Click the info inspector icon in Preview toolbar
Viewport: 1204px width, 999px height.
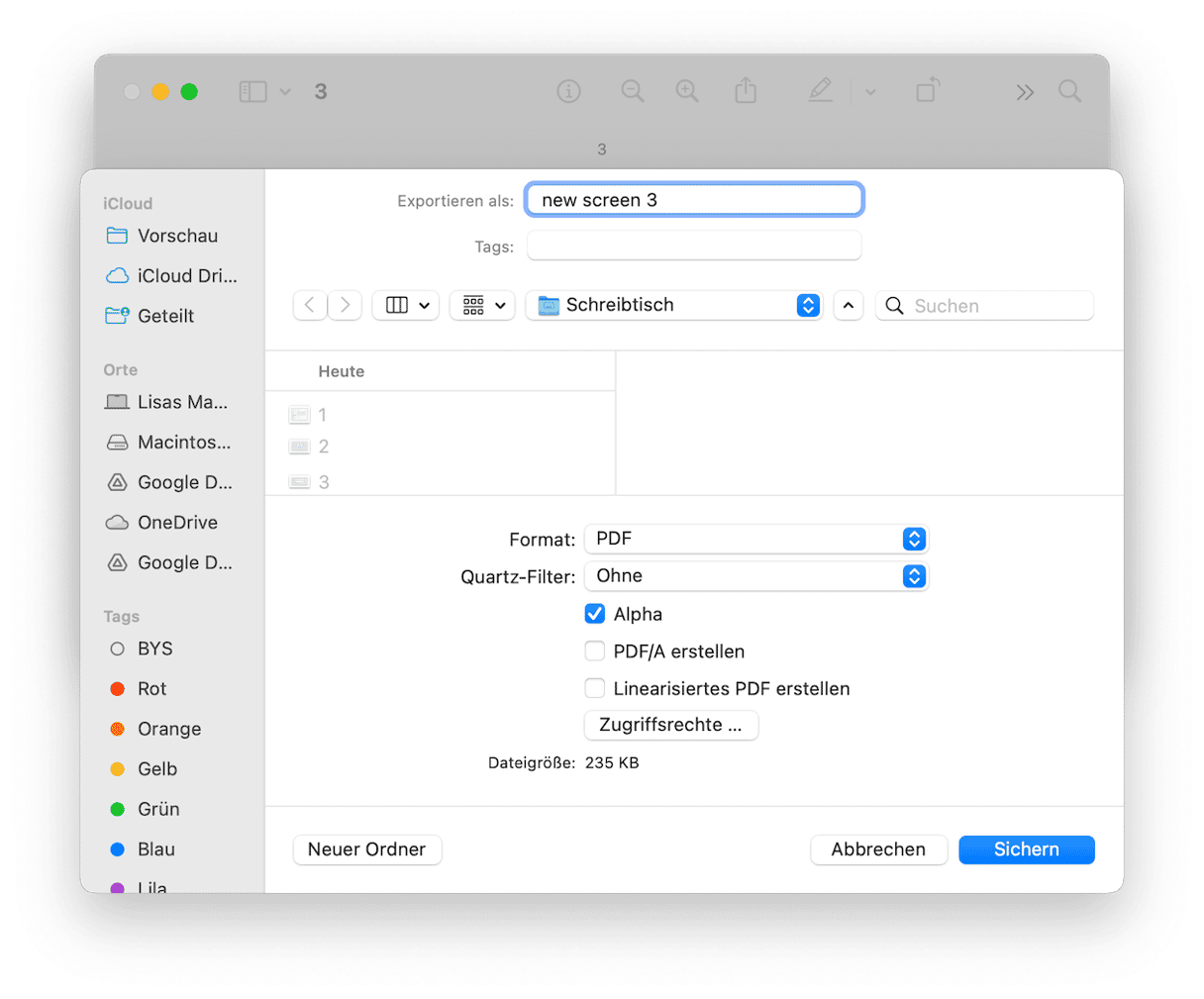[x=568, y=92]
